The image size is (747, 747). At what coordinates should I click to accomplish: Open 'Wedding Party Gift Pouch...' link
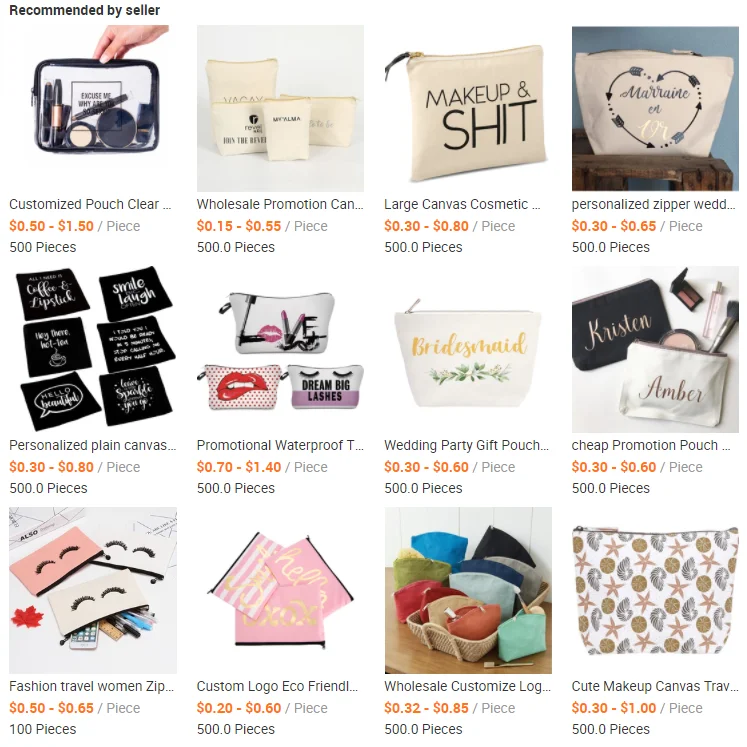pyautogui.click(x=467, y=445)
